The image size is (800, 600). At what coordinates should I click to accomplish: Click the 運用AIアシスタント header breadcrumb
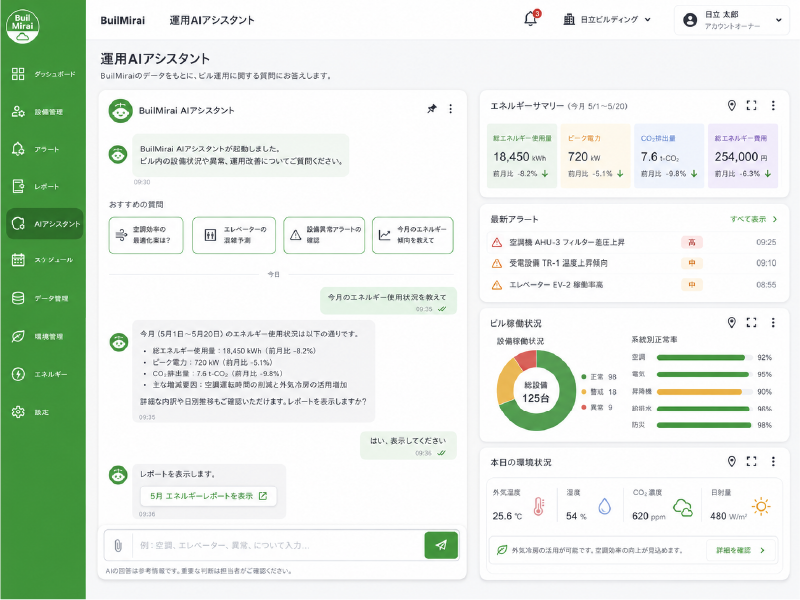coord(212,20)
